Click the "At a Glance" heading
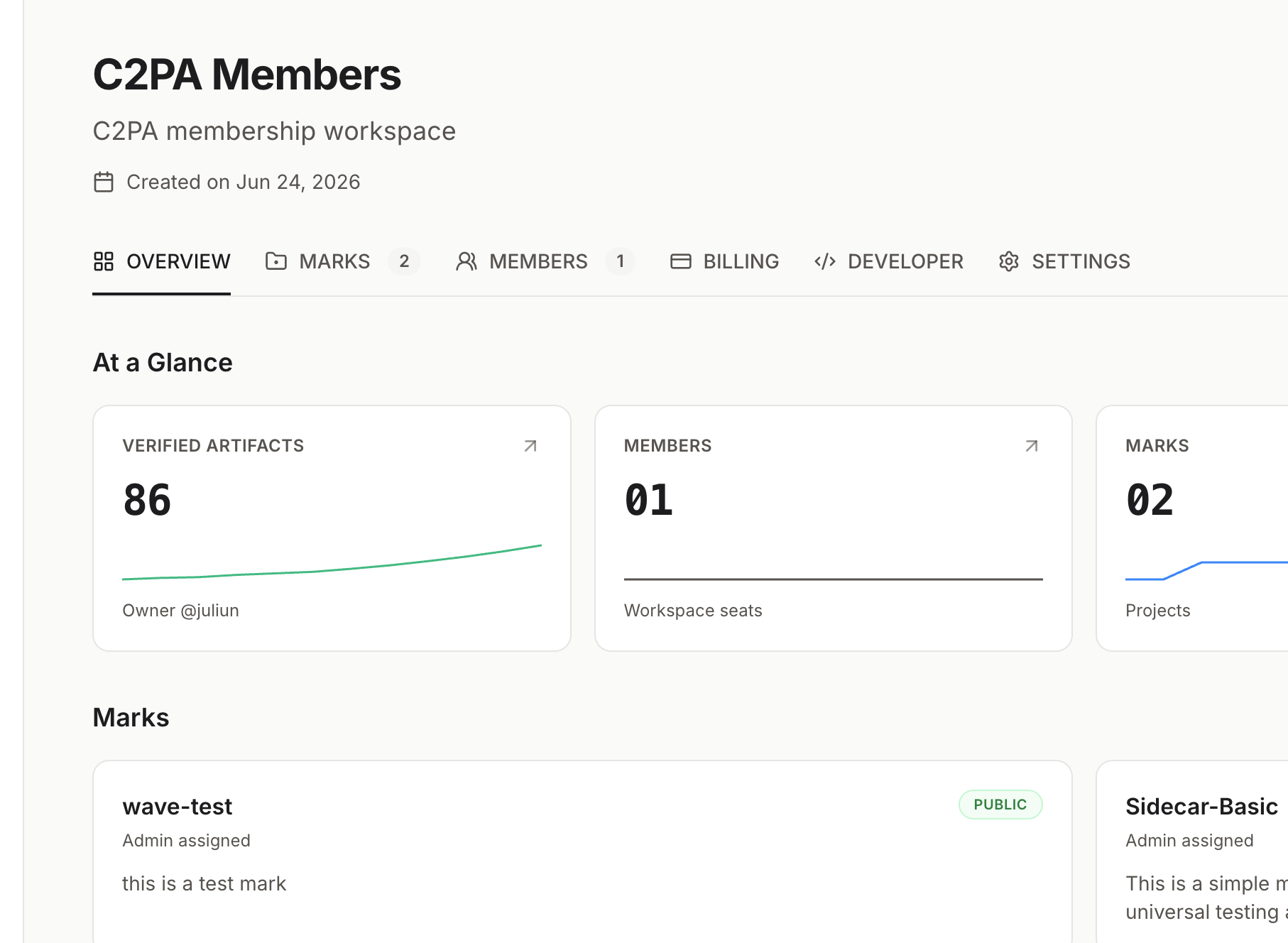 [x=163, y=363]
